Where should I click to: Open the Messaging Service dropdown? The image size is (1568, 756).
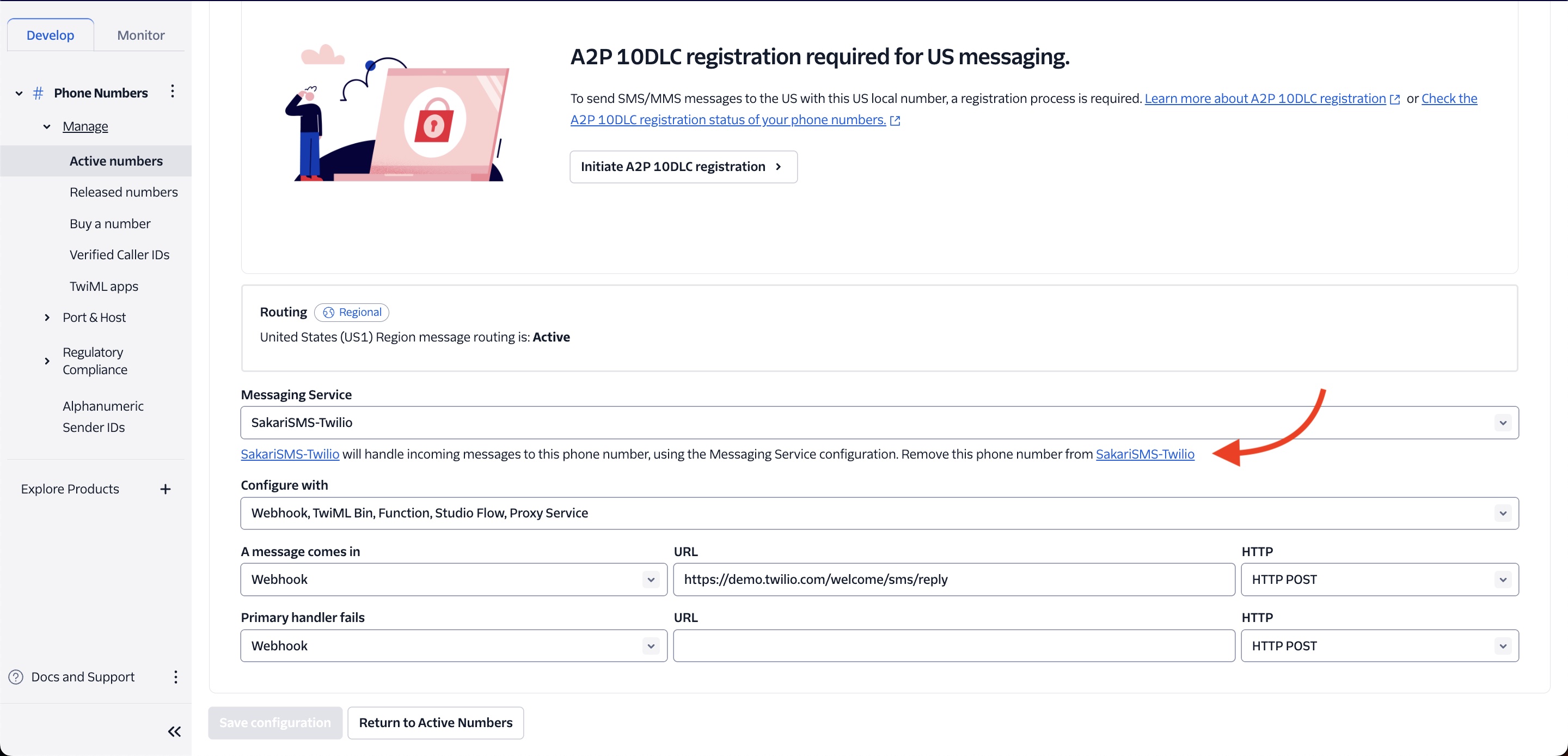pos(879,423)
